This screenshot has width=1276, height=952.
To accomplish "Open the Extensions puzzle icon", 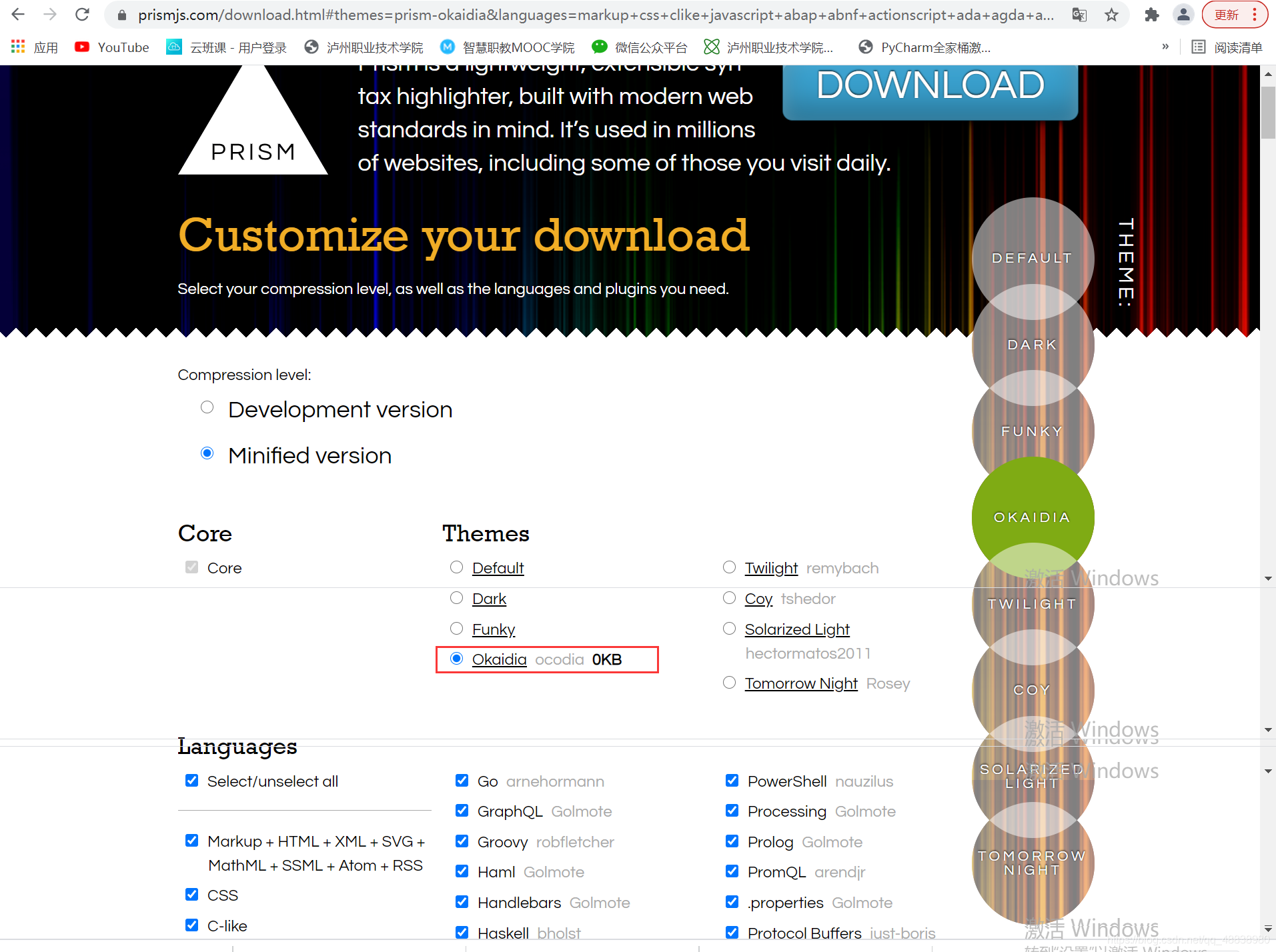I will pos(1151,15).
